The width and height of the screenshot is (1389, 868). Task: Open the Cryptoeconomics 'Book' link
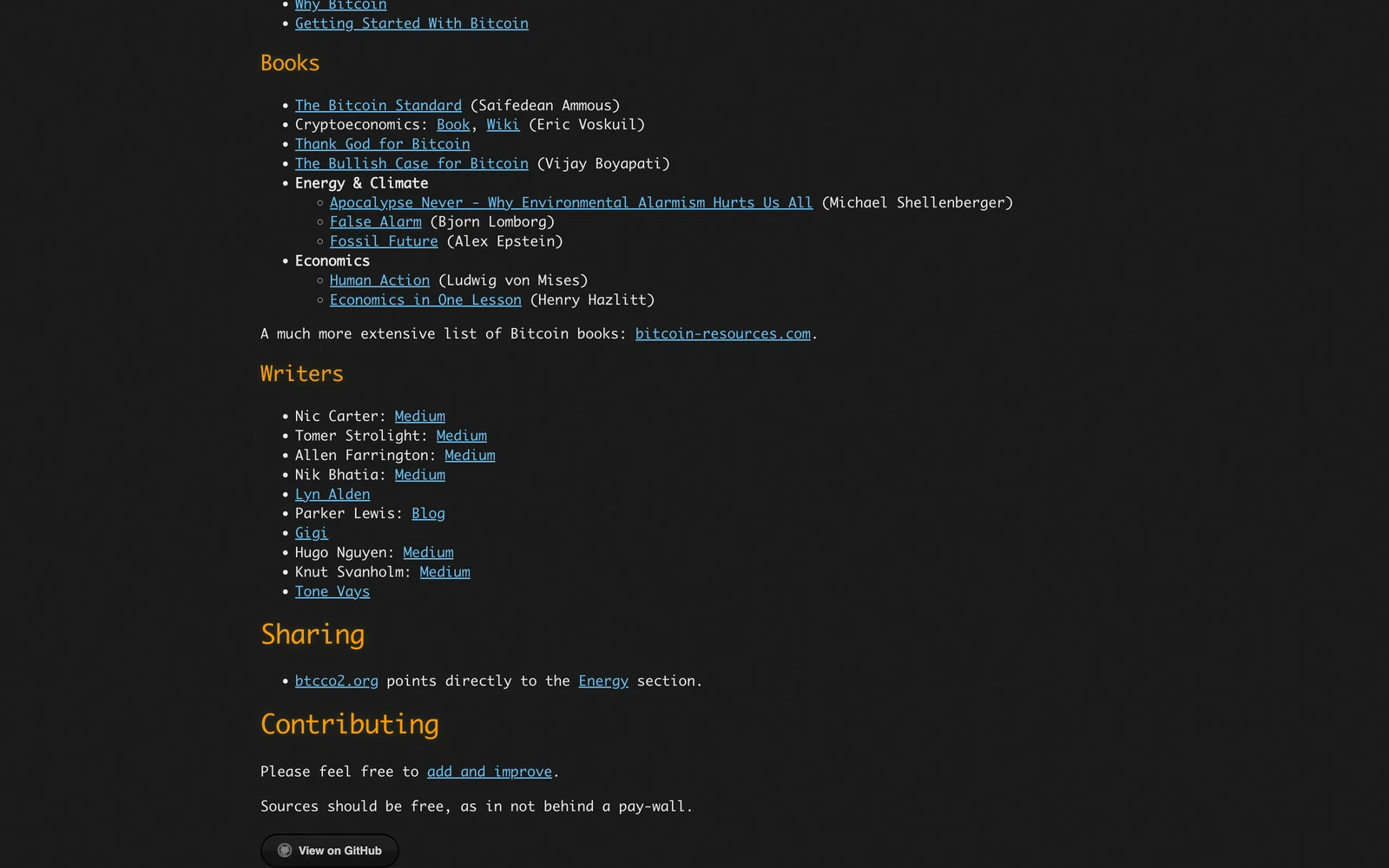coord(453,124)
